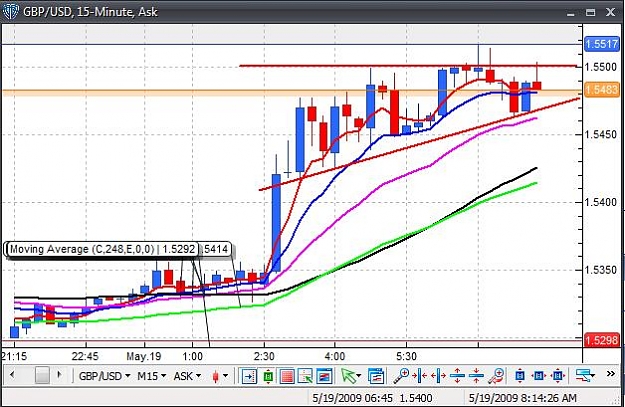Click the blue 1.5517 price label
The width and height of the screenshot is (625, 407).
click(601, 44)
